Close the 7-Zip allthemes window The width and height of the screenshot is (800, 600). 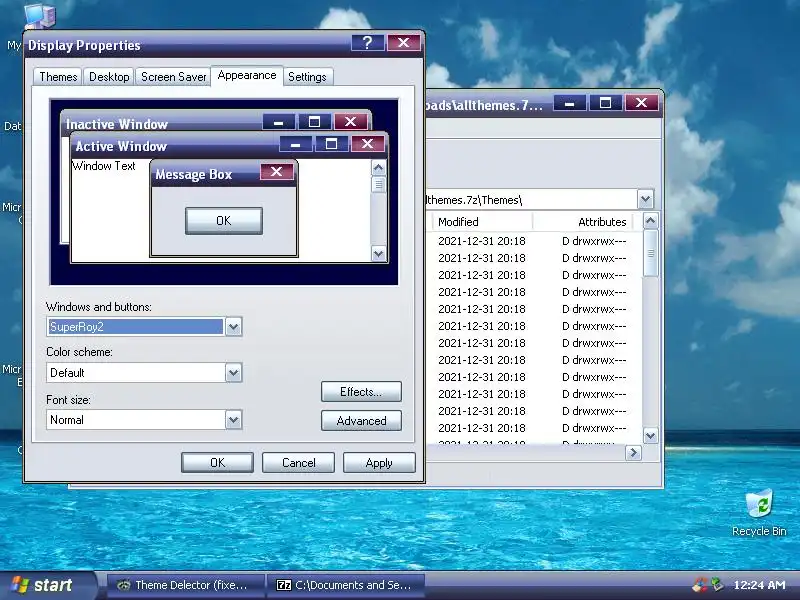(641, 103)
